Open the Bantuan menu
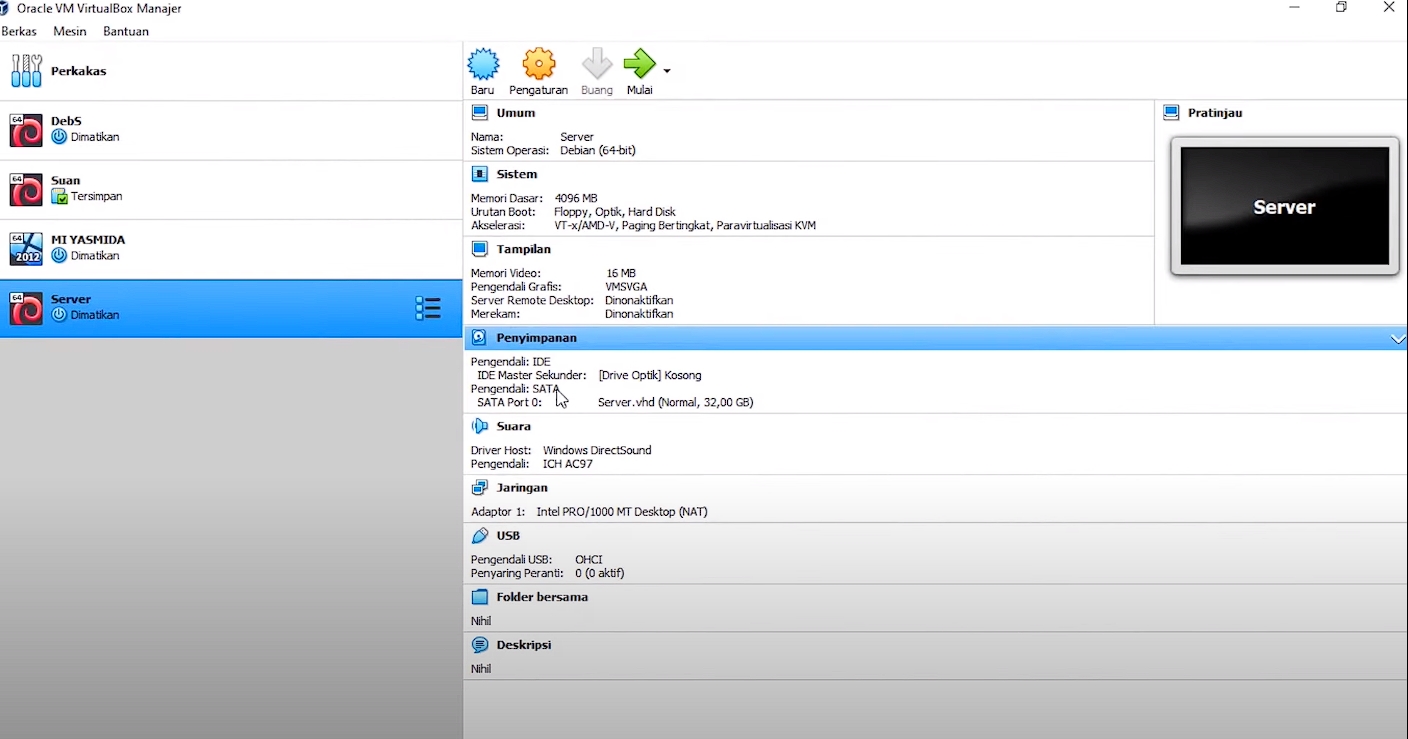This screenshot has width=1408, height=739. (x=125, y=31)
